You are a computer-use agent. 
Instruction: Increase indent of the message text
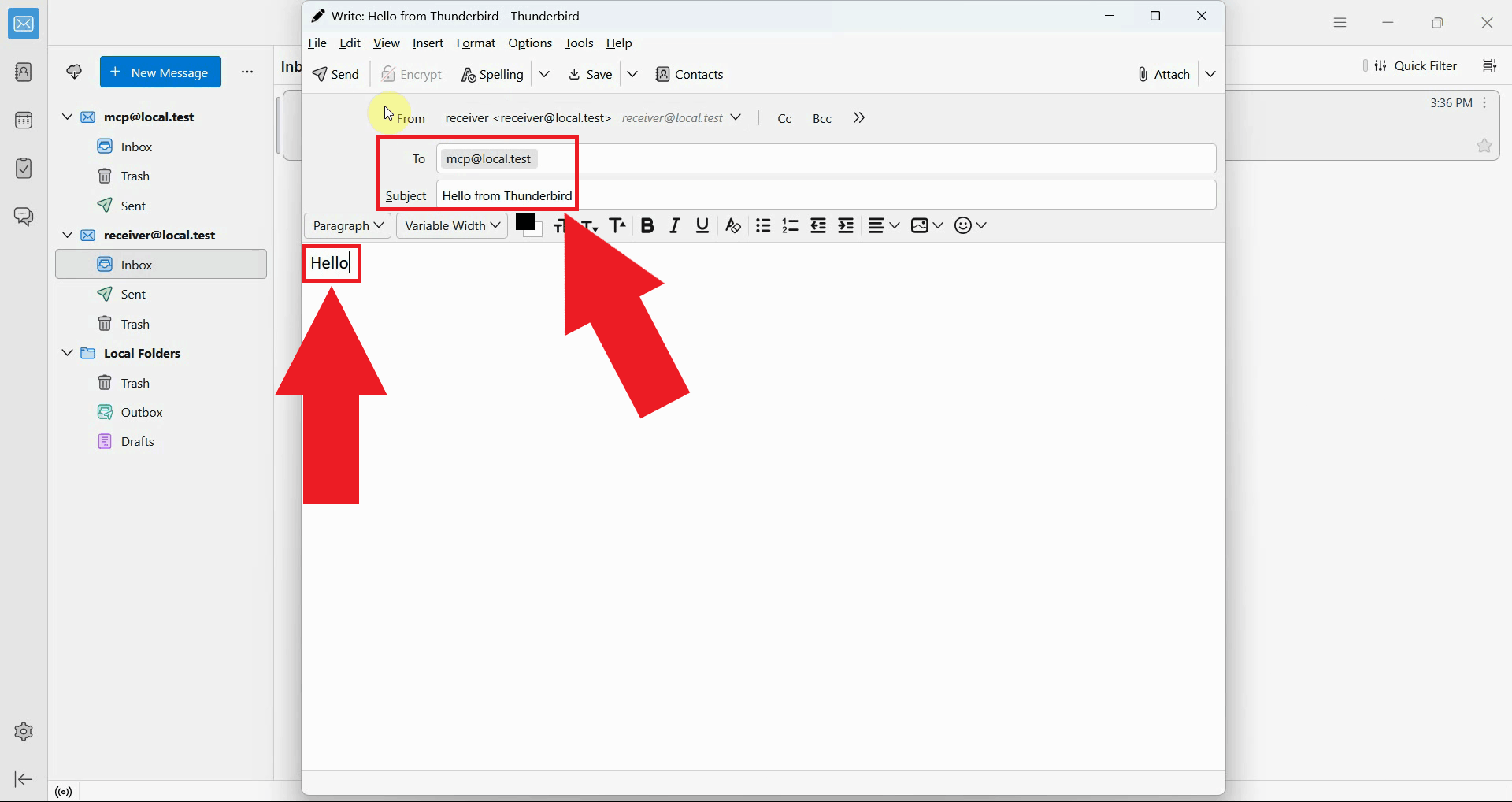[845, 226]
